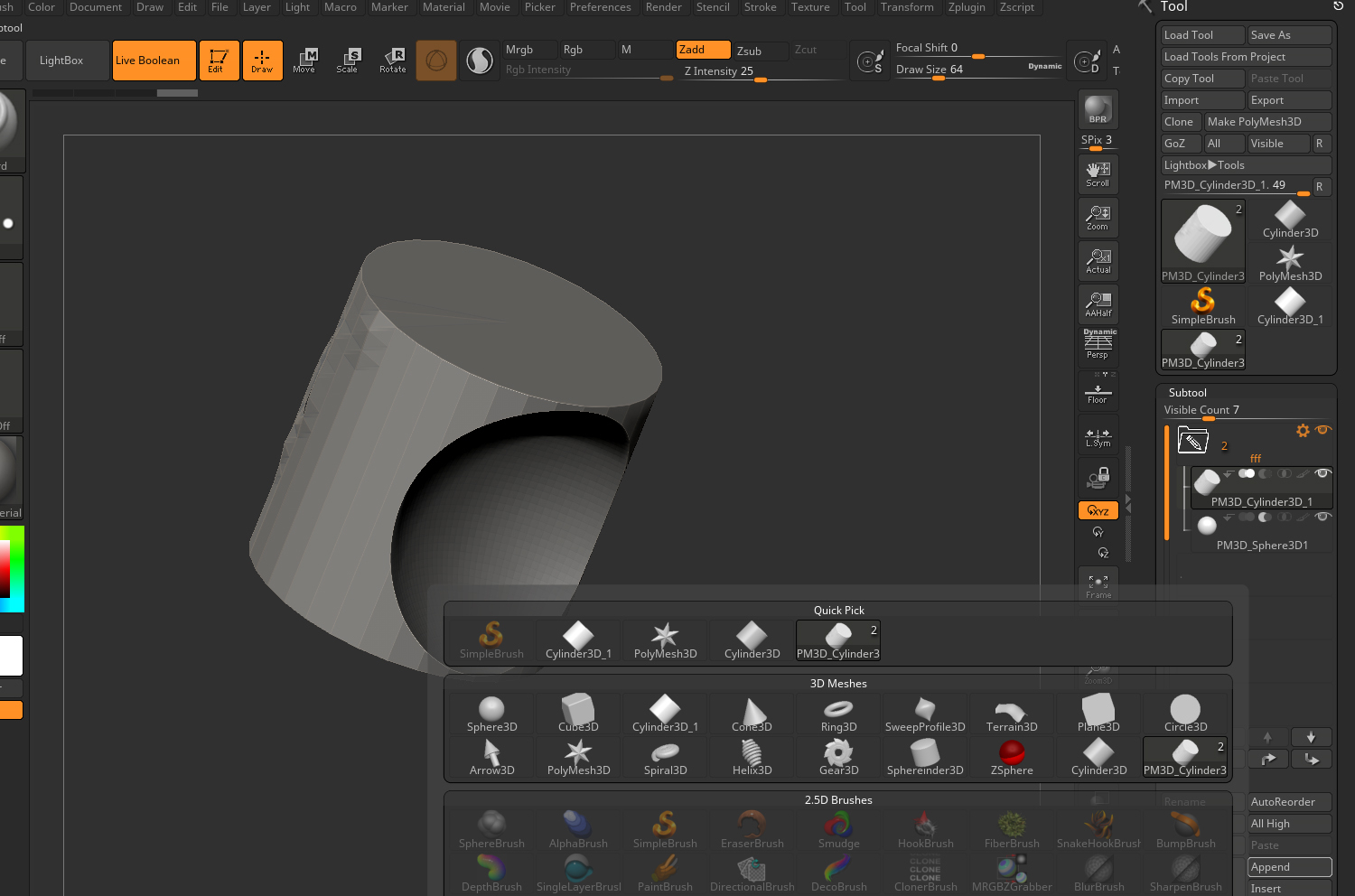
Task: Click the Zoom canvas icon
Action: click(1098, 218)
